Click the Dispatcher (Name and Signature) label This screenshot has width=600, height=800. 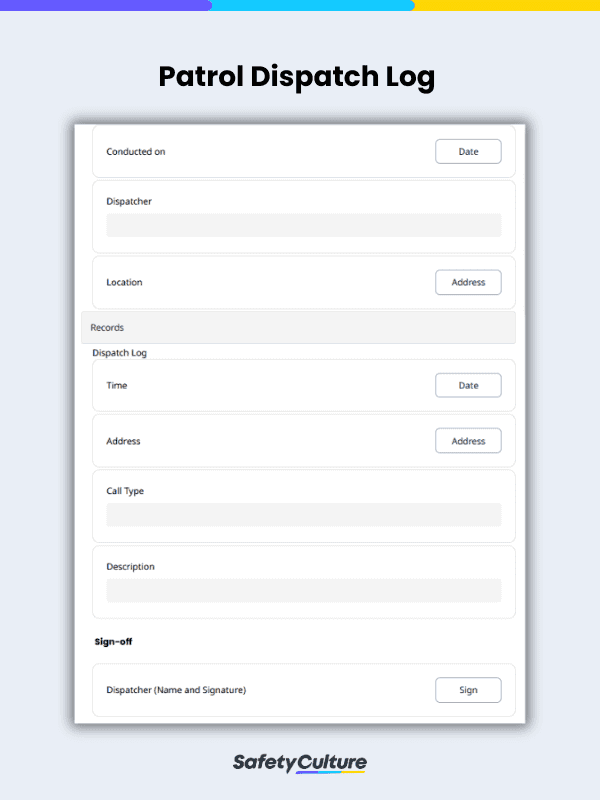click(177, 690)
